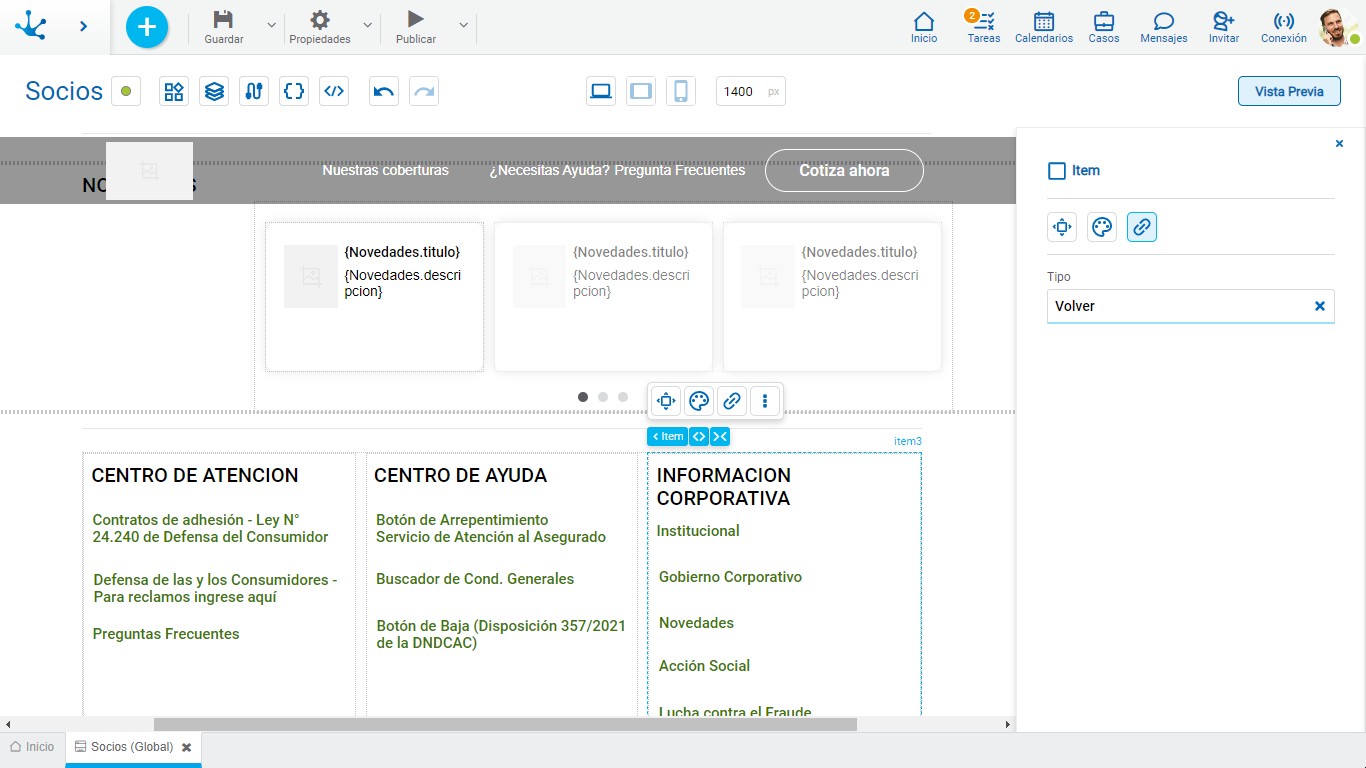This screenshot has width=1366, height=768.
Task: Close the Socios (Global) tab
Action: (186, 747)
